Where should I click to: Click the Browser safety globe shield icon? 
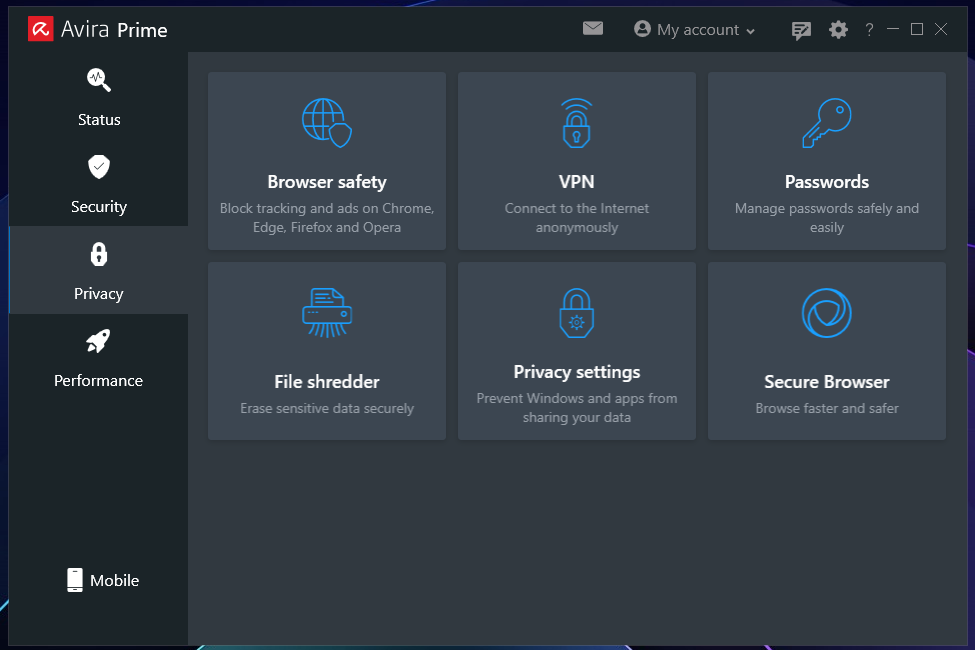coord(327,123)
